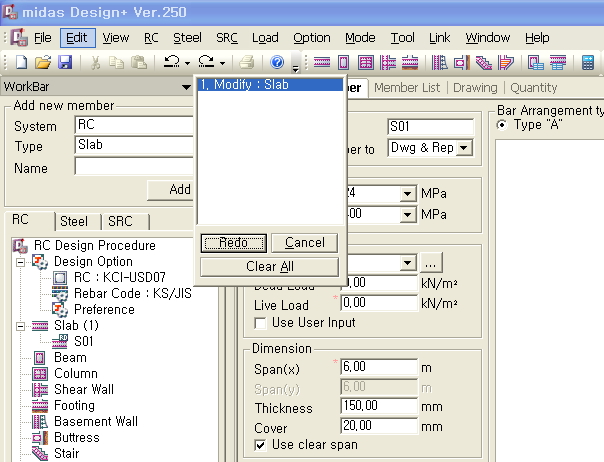The width and height of the screenshot is (604, 462).
Task: Click the toolbar options overflow arrow
Action: coord(295,69)
